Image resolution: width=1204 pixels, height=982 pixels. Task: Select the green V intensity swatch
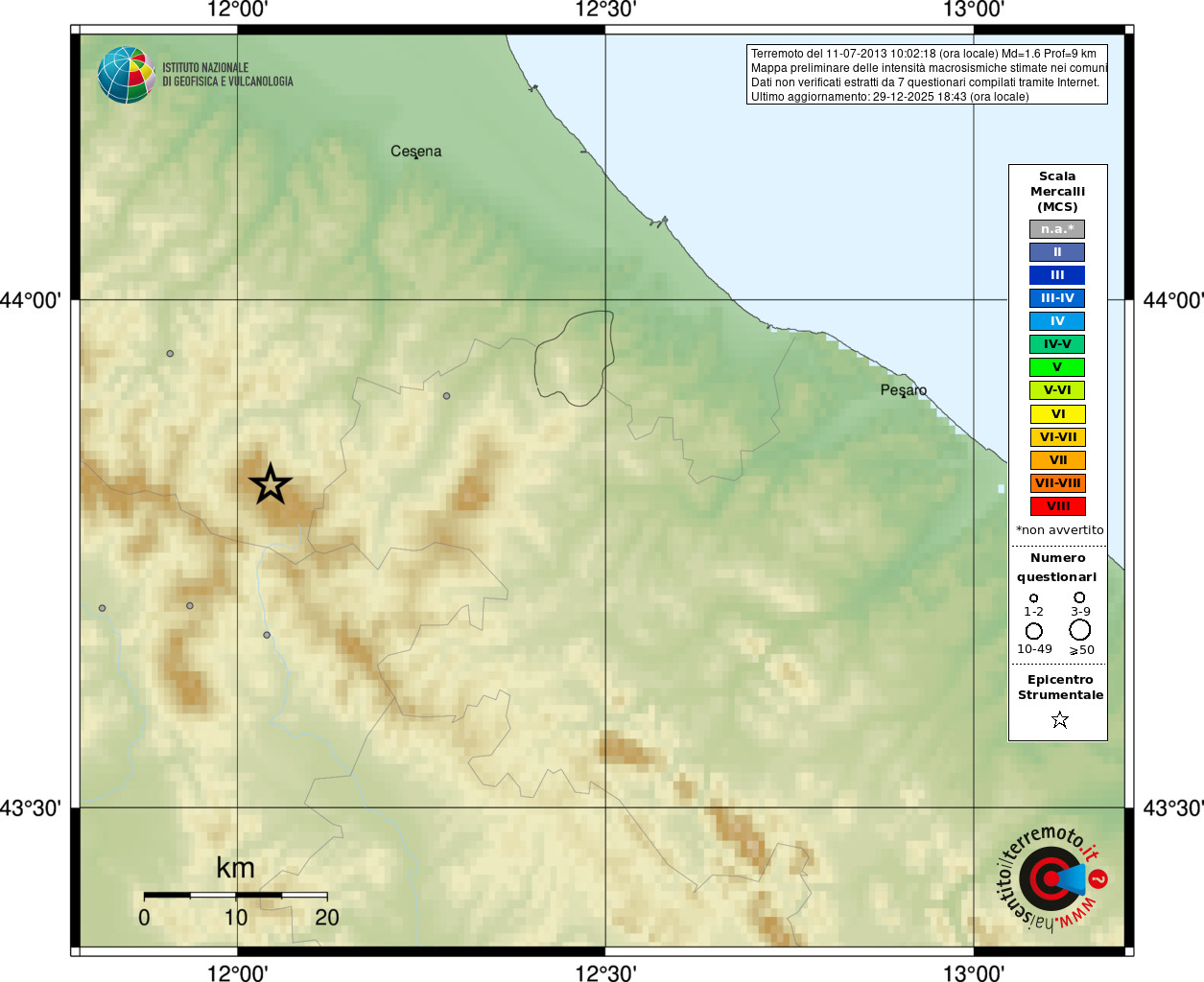click(x=1057, y=367)
